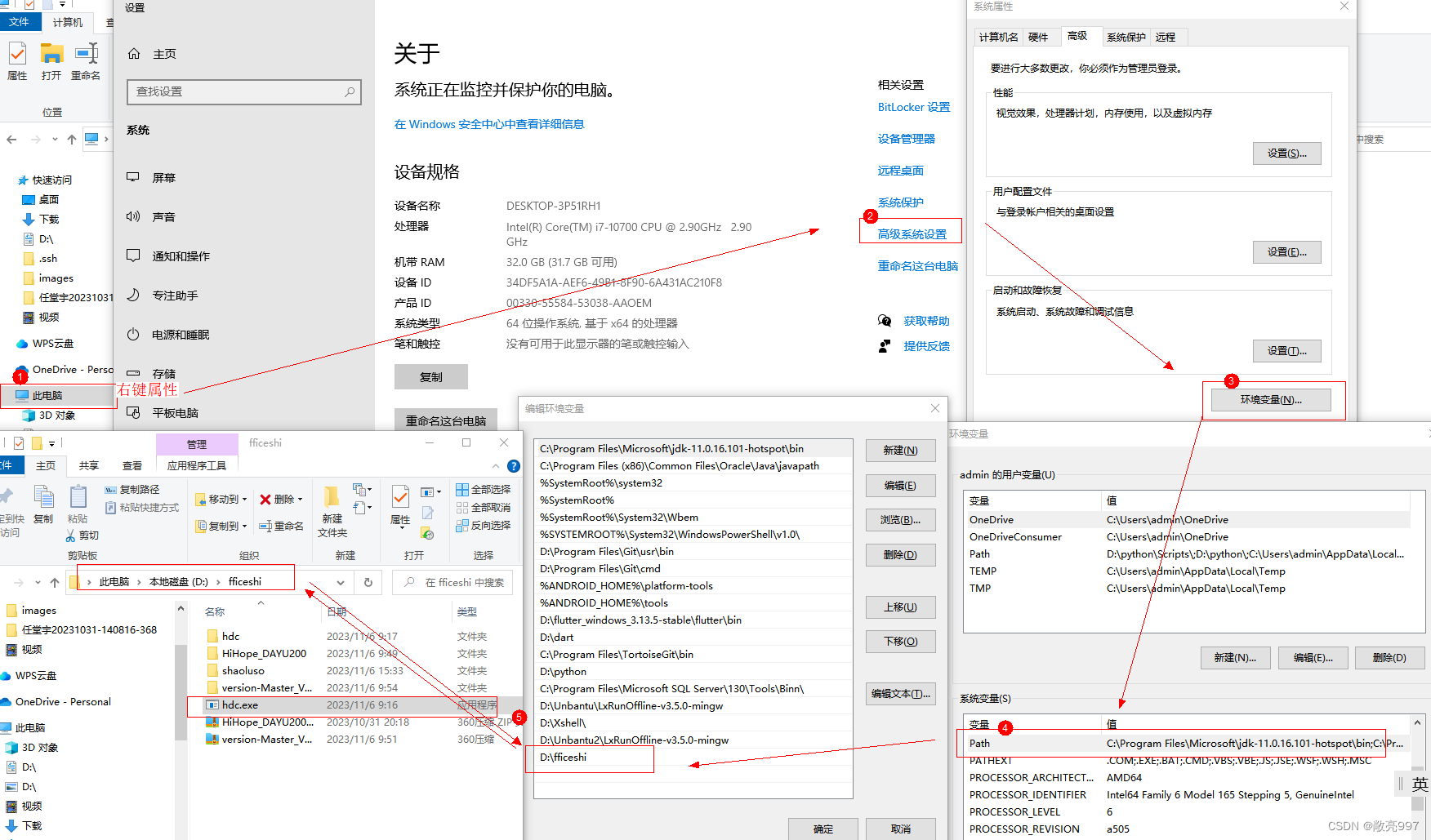1431x840 pixels.
Task: Click refresh icon beside fficeshi address bar
Action: click(x=368, y=582)
